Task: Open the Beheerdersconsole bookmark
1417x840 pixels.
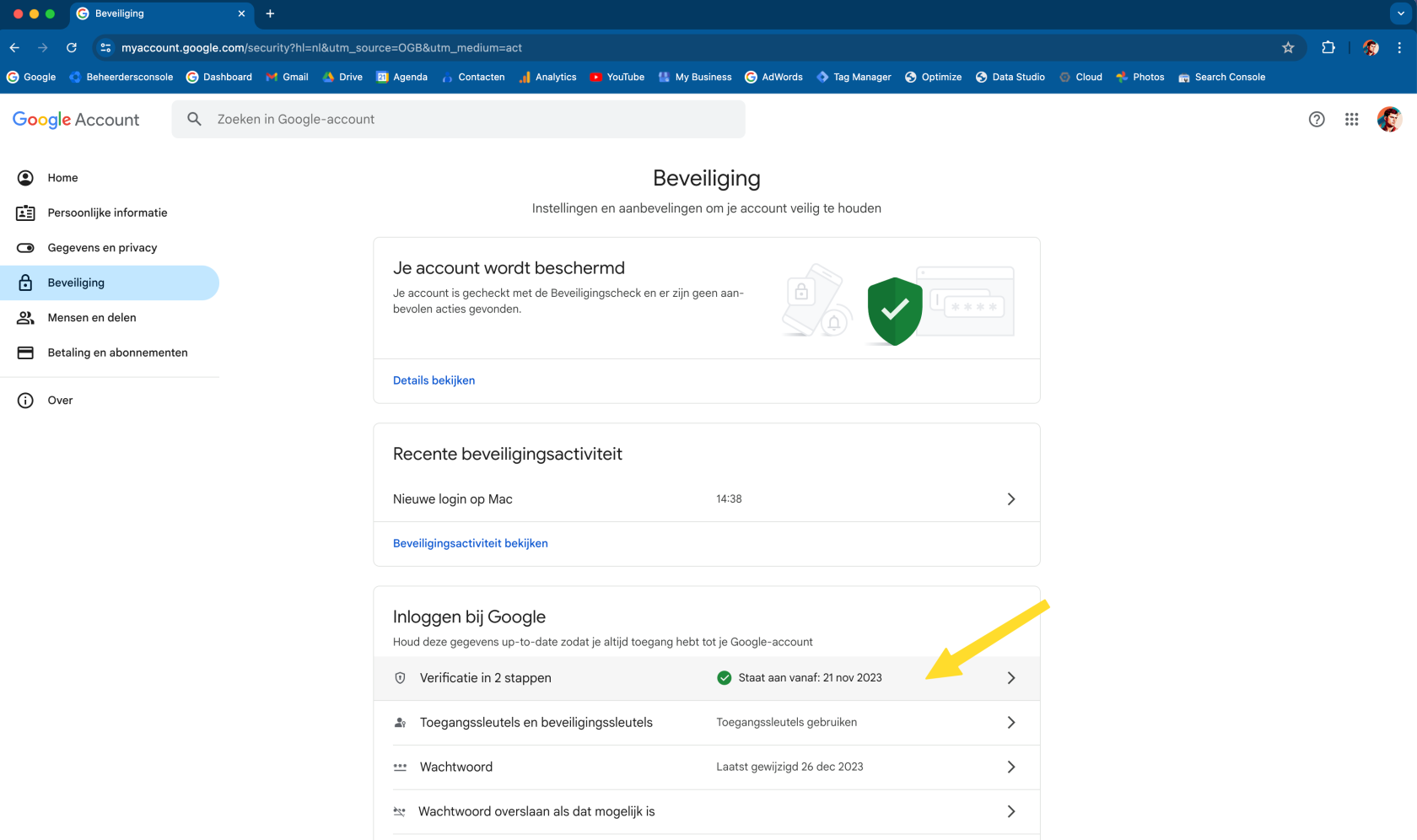Action: point(121,77)
